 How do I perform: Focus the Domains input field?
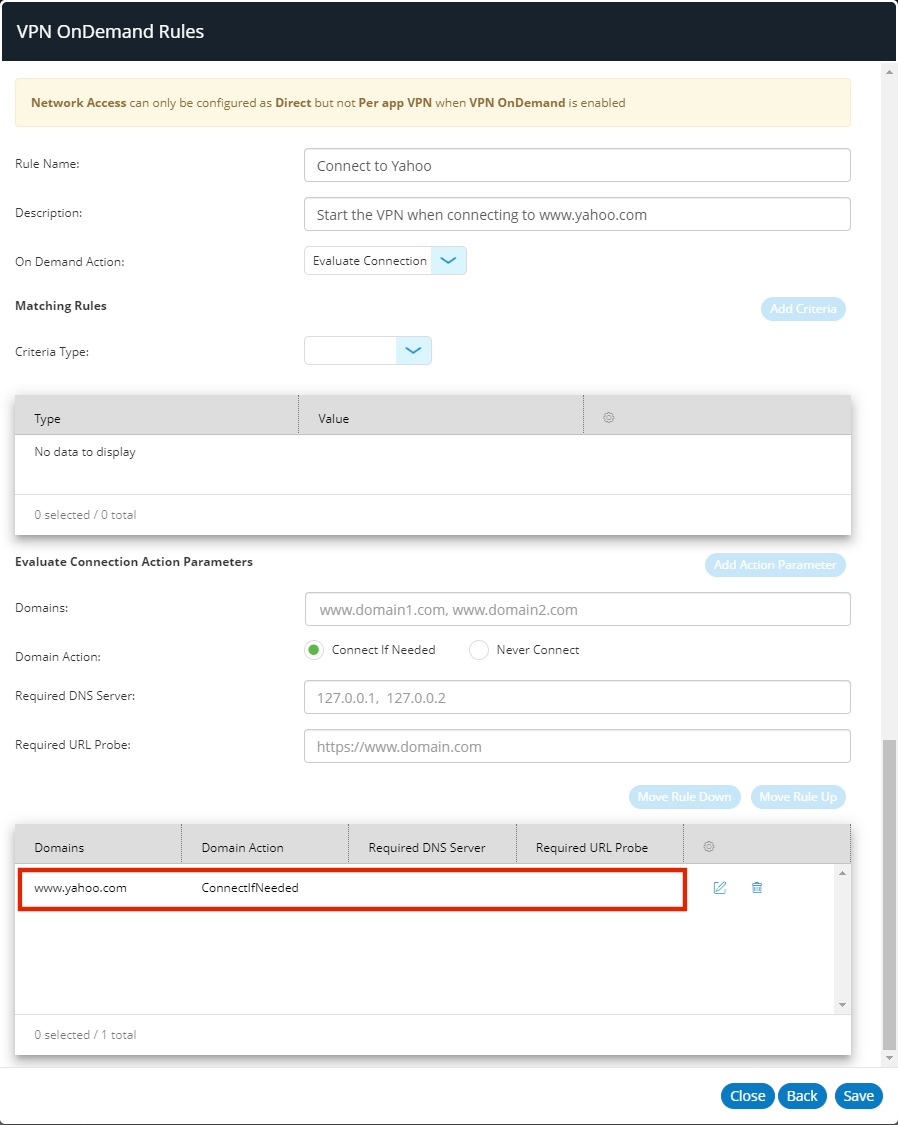click(577, 609)
